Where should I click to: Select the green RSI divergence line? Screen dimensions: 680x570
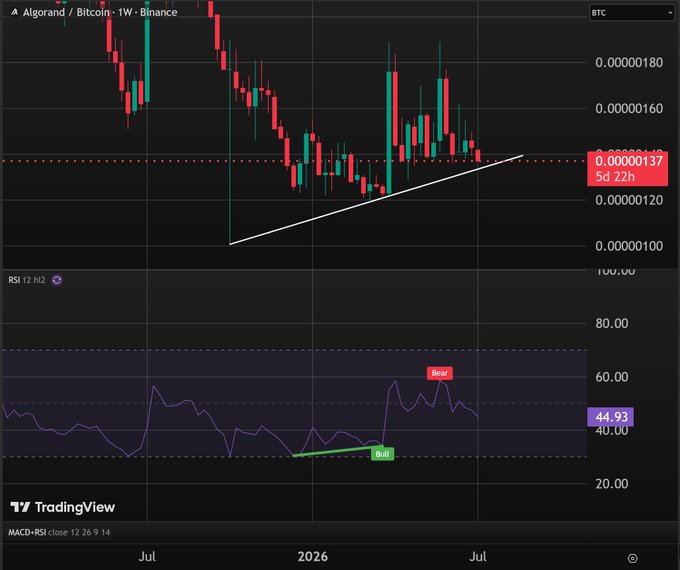coord(337,451)
